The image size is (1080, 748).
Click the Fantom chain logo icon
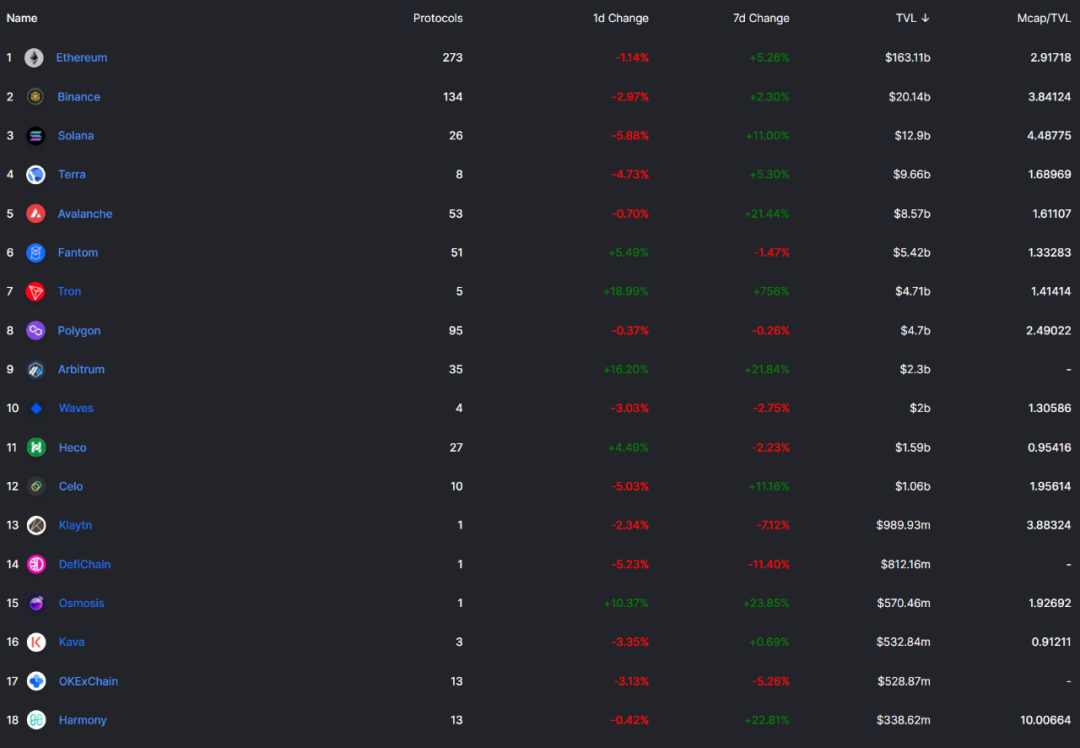pos(36,253)
